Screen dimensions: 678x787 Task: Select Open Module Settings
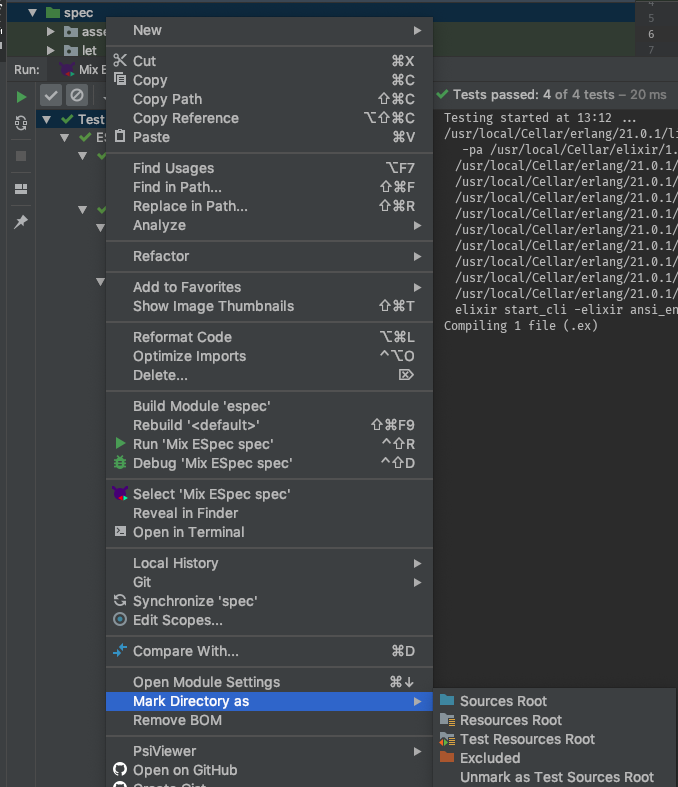click(x=269, y=682)
